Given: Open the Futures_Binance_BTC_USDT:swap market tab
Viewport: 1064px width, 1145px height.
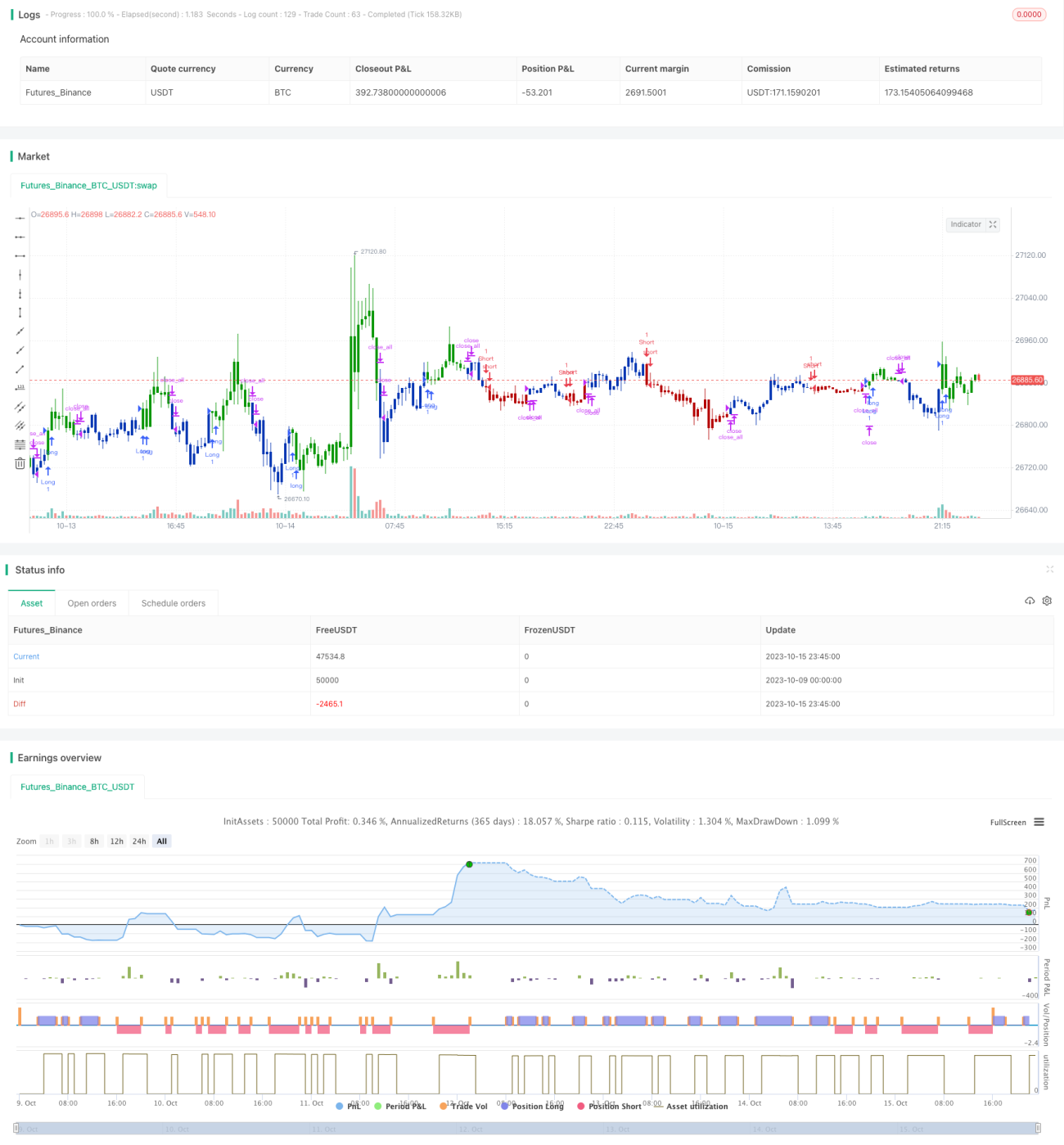Looking at the screenshot, I should [x=88, y=186].
